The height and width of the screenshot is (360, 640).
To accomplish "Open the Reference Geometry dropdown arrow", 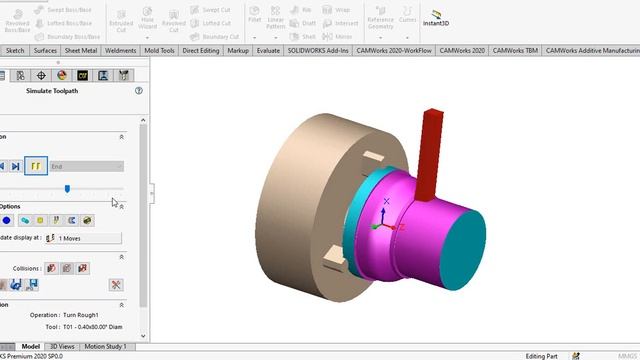I will click(380, 38).
